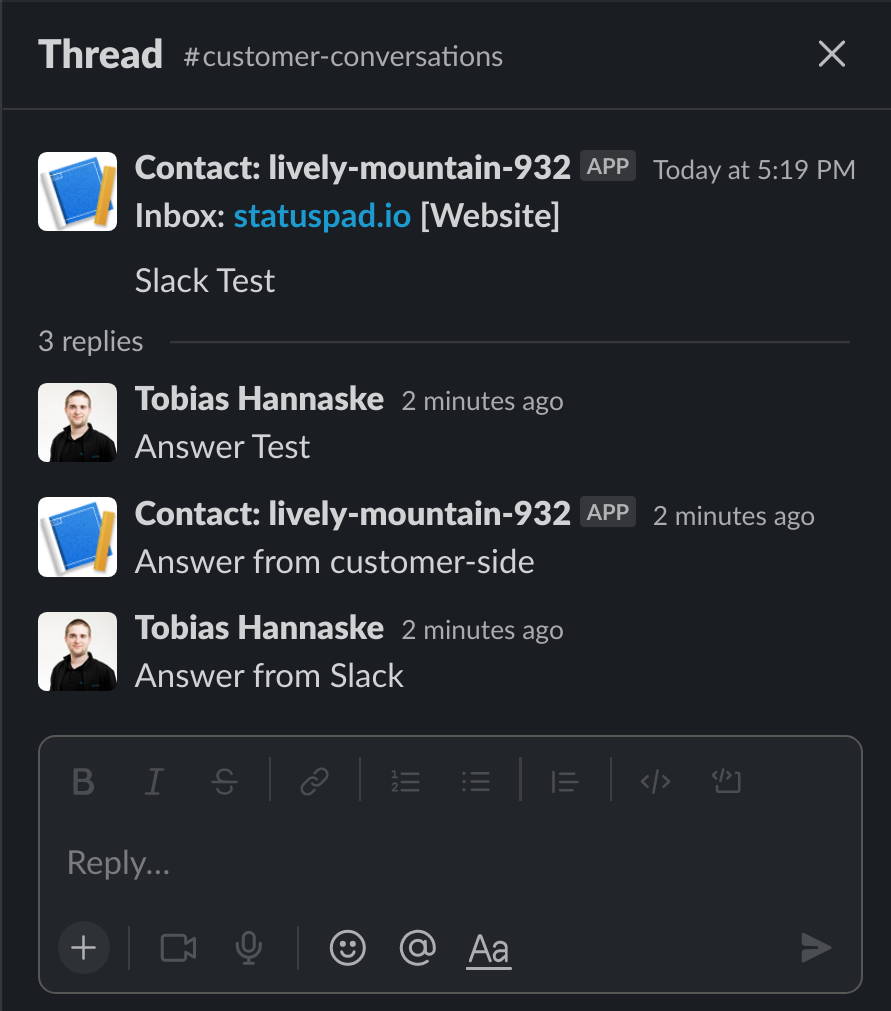The width and height of the screenshot is (891, 1011).
Task: Toggle the Aa formatting toolbar
Action: 488,948
